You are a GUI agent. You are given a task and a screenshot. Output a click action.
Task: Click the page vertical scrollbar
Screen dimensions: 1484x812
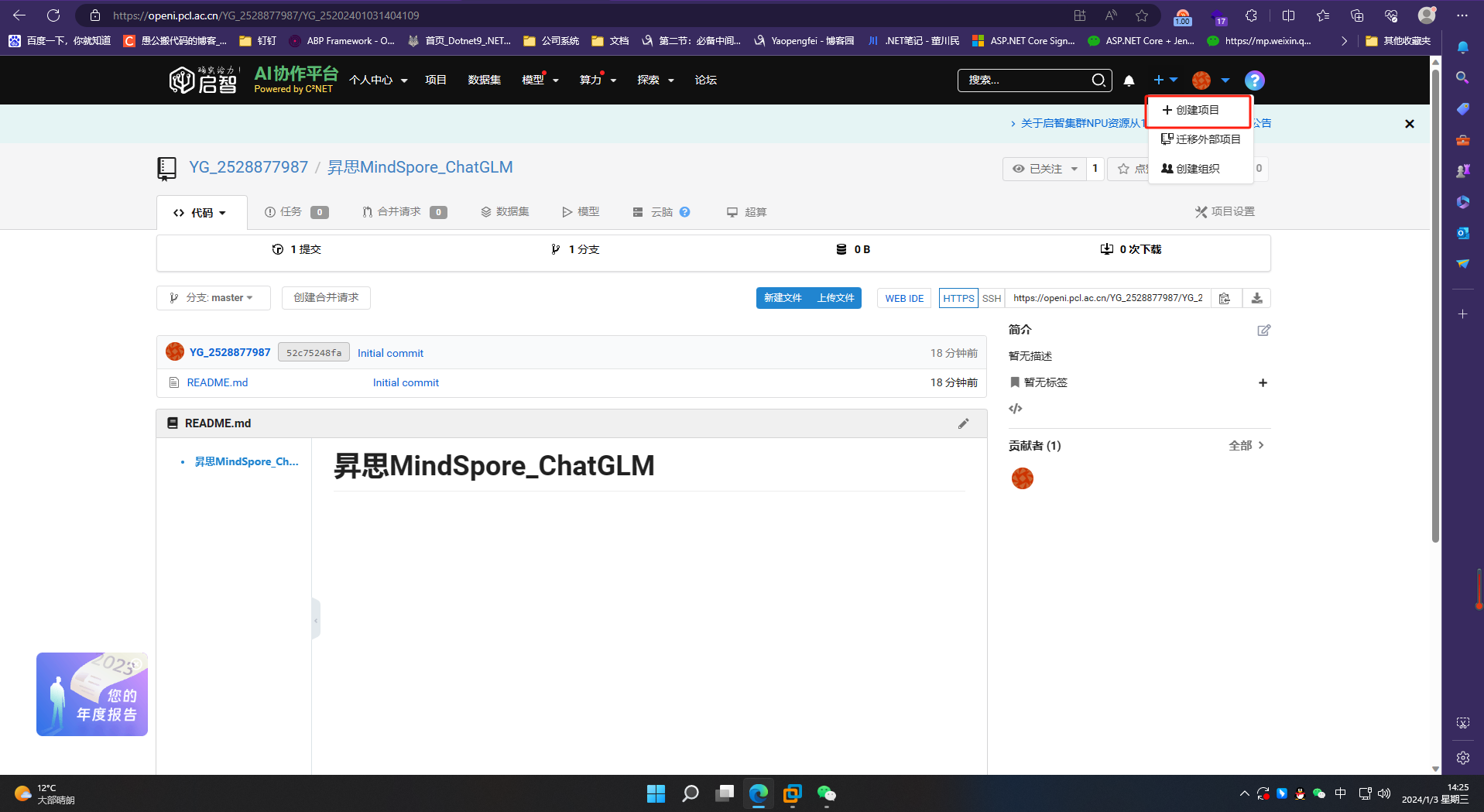1434,305
